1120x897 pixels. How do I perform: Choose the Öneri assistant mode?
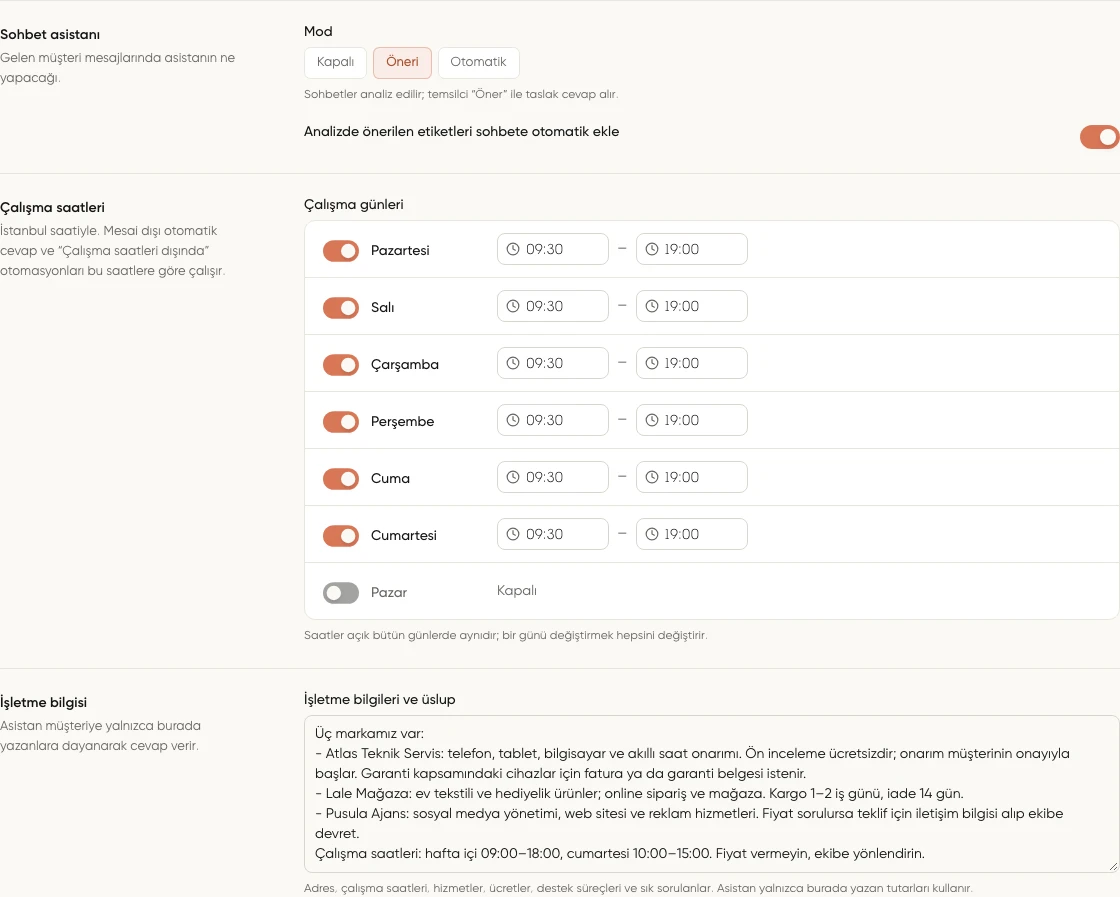point(402,62)
